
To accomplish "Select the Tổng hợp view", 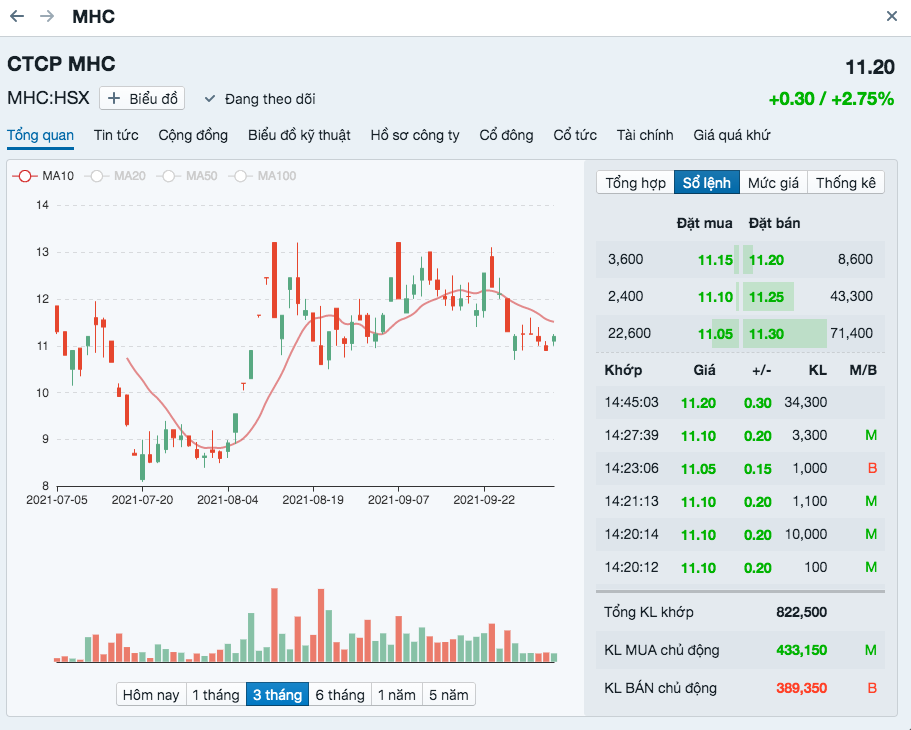I will [635, 183].
